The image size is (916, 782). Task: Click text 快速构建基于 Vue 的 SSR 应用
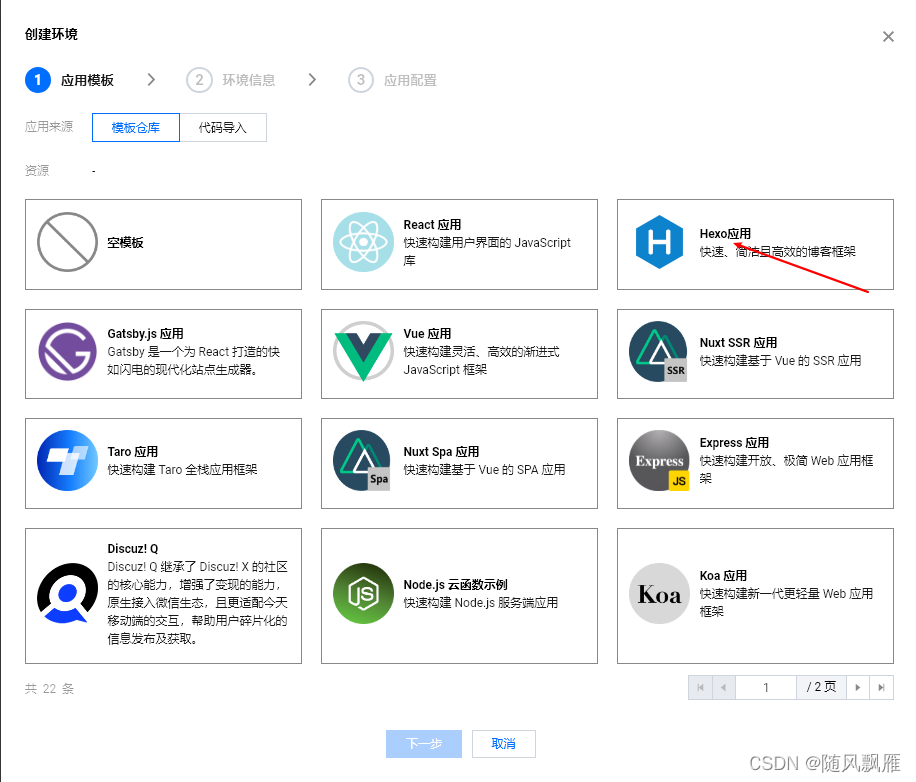[780, 360]
